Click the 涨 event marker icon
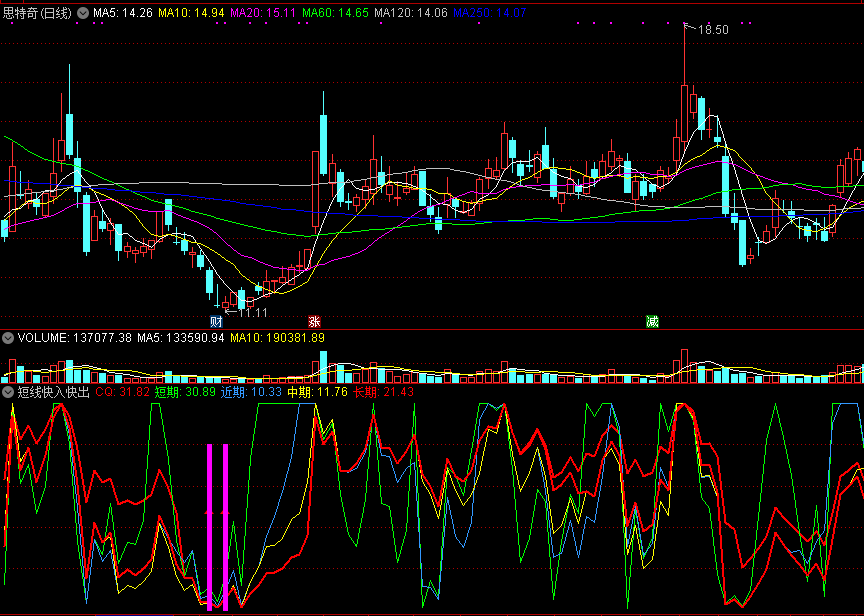The width and height of the screenshot is (864, 616). (314, 322)
